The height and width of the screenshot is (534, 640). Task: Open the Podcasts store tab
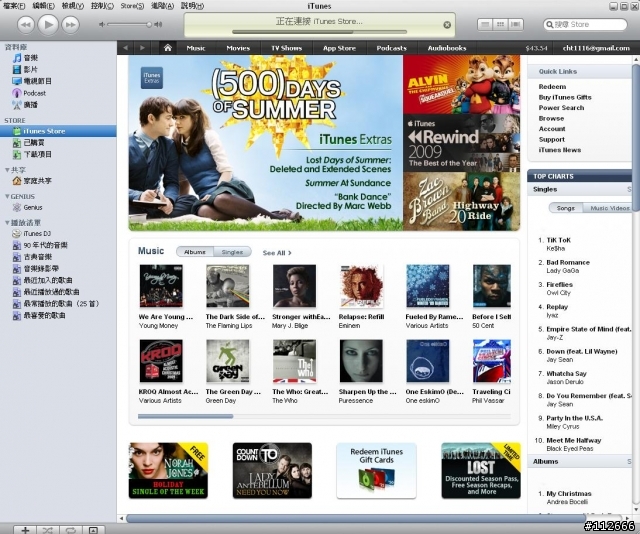tap(391, 48)
